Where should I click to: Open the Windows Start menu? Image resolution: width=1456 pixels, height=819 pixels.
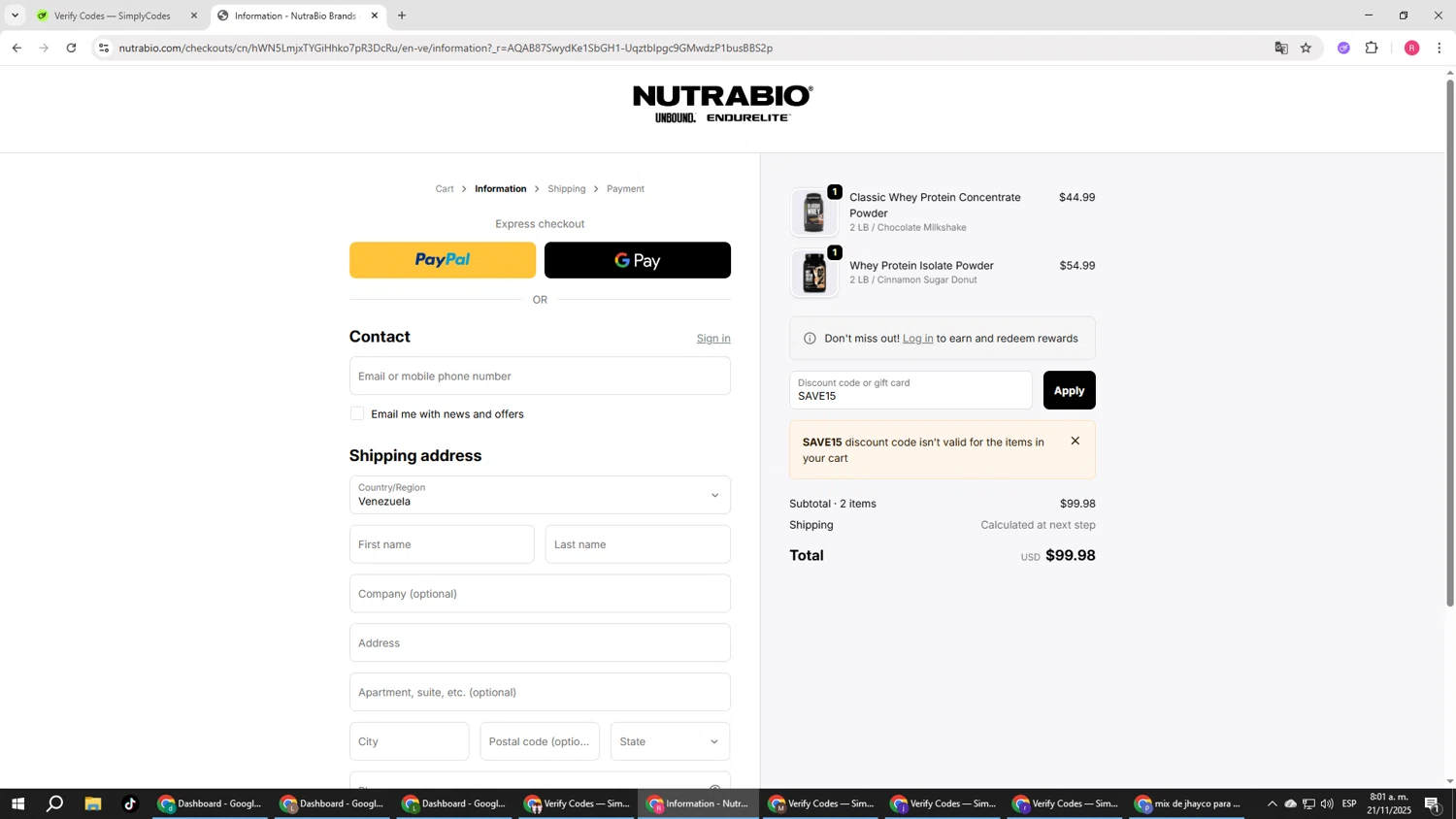point(17,803)
